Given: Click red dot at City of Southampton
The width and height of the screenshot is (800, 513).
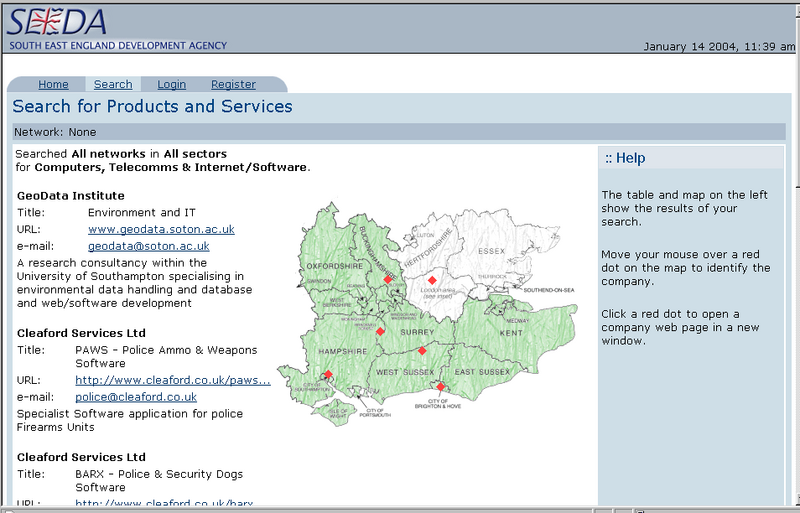Looking at the screenshot, I should click(328, 374).
